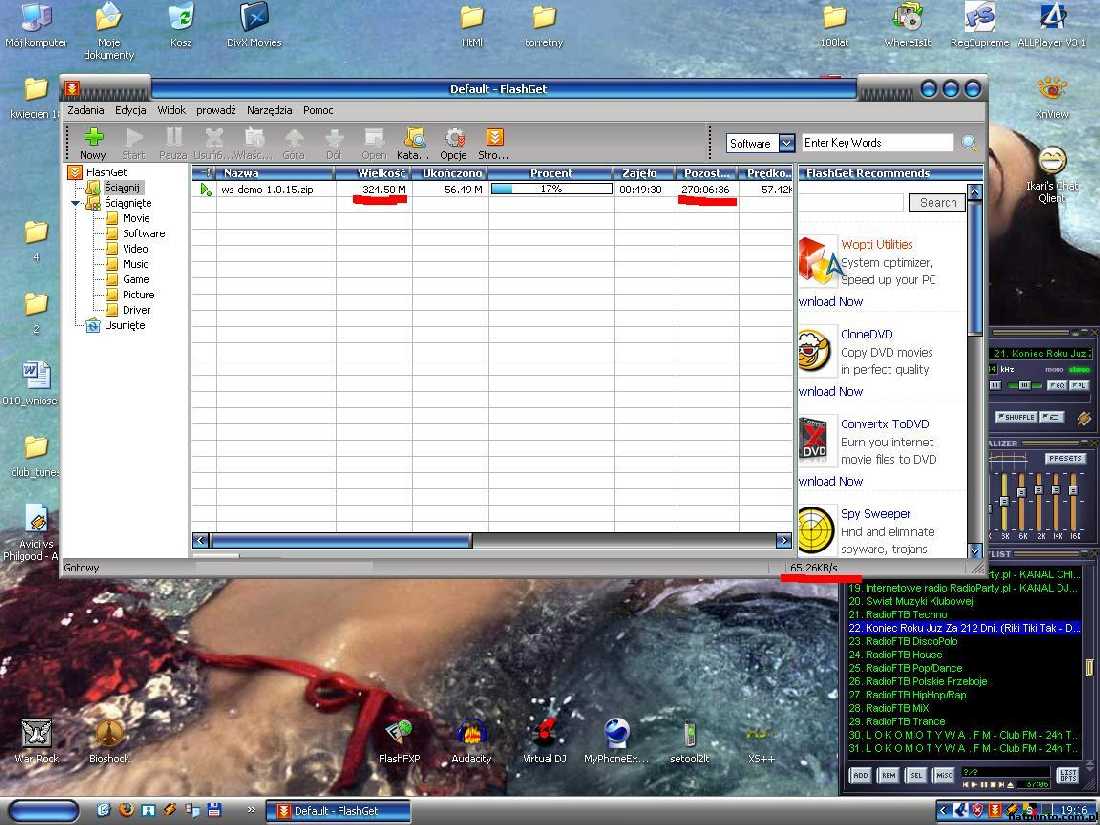
Task: Sort by the Procent column header
Action: [x=551, y=173]
